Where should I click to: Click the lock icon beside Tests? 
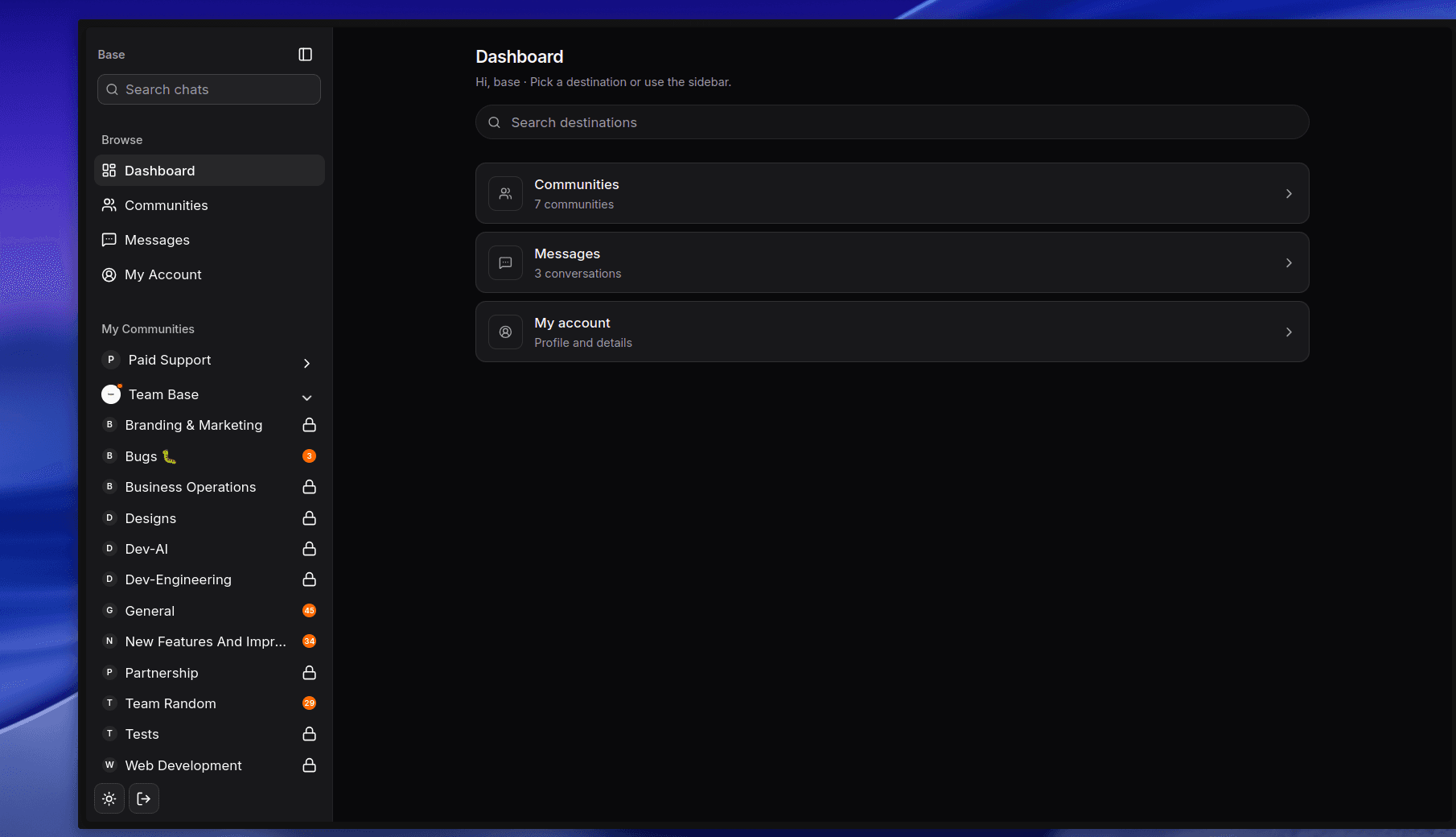coord(309,734)
